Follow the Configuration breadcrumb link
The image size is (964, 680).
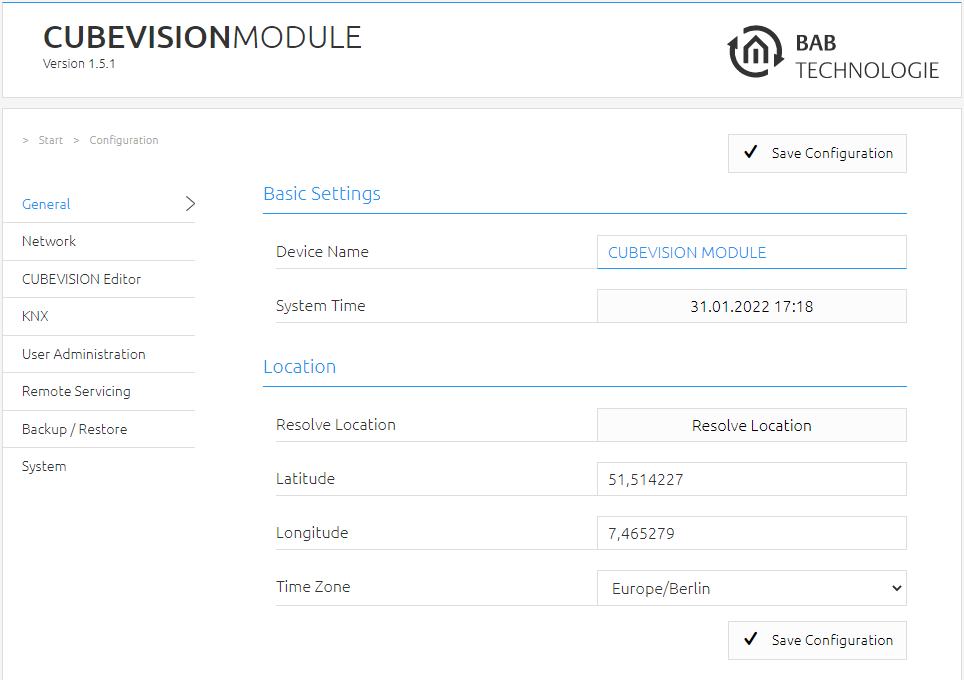[x=124, y=140]
